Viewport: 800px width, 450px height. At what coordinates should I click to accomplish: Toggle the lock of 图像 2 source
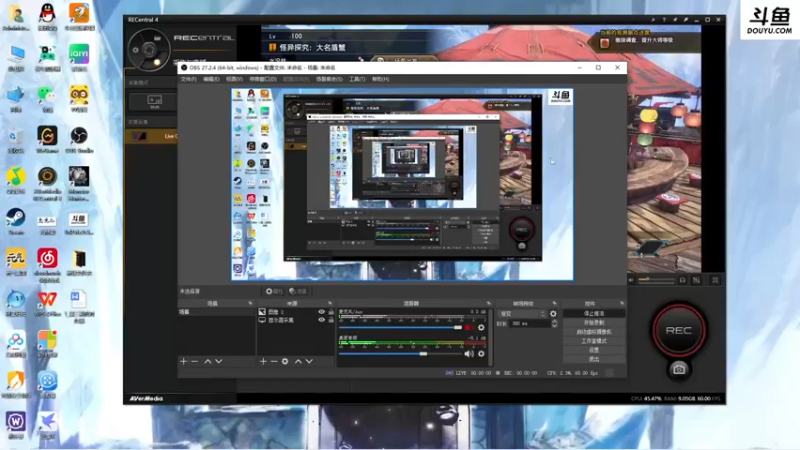tap(331, 312)
